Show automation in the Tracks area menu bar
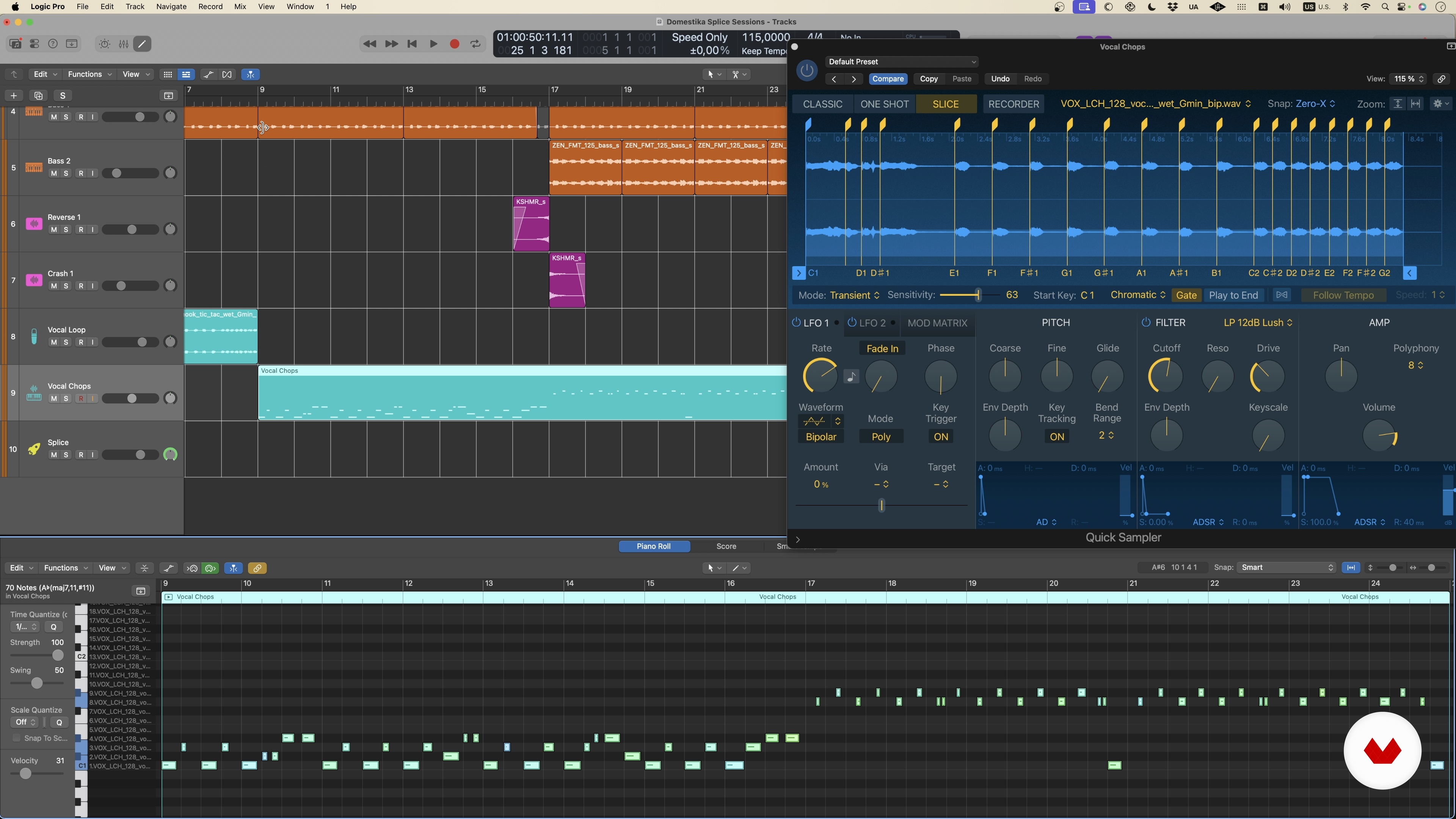Image resolution: width=1456 pixels, height=819 pixels. (209, 75)
